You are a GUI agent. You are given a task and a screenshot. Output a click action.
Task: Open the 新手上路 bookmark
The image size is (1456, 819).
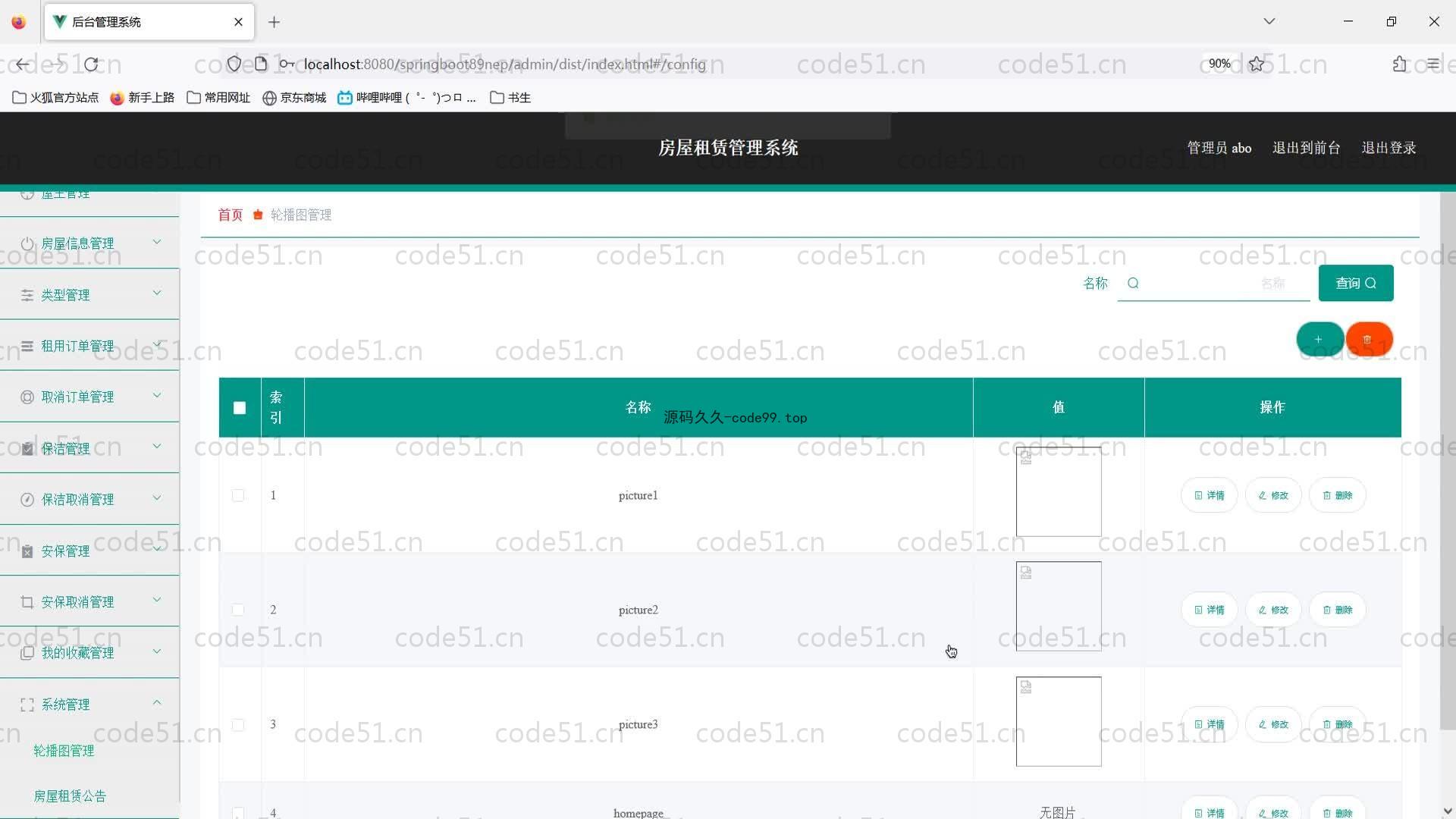point(143,97)
